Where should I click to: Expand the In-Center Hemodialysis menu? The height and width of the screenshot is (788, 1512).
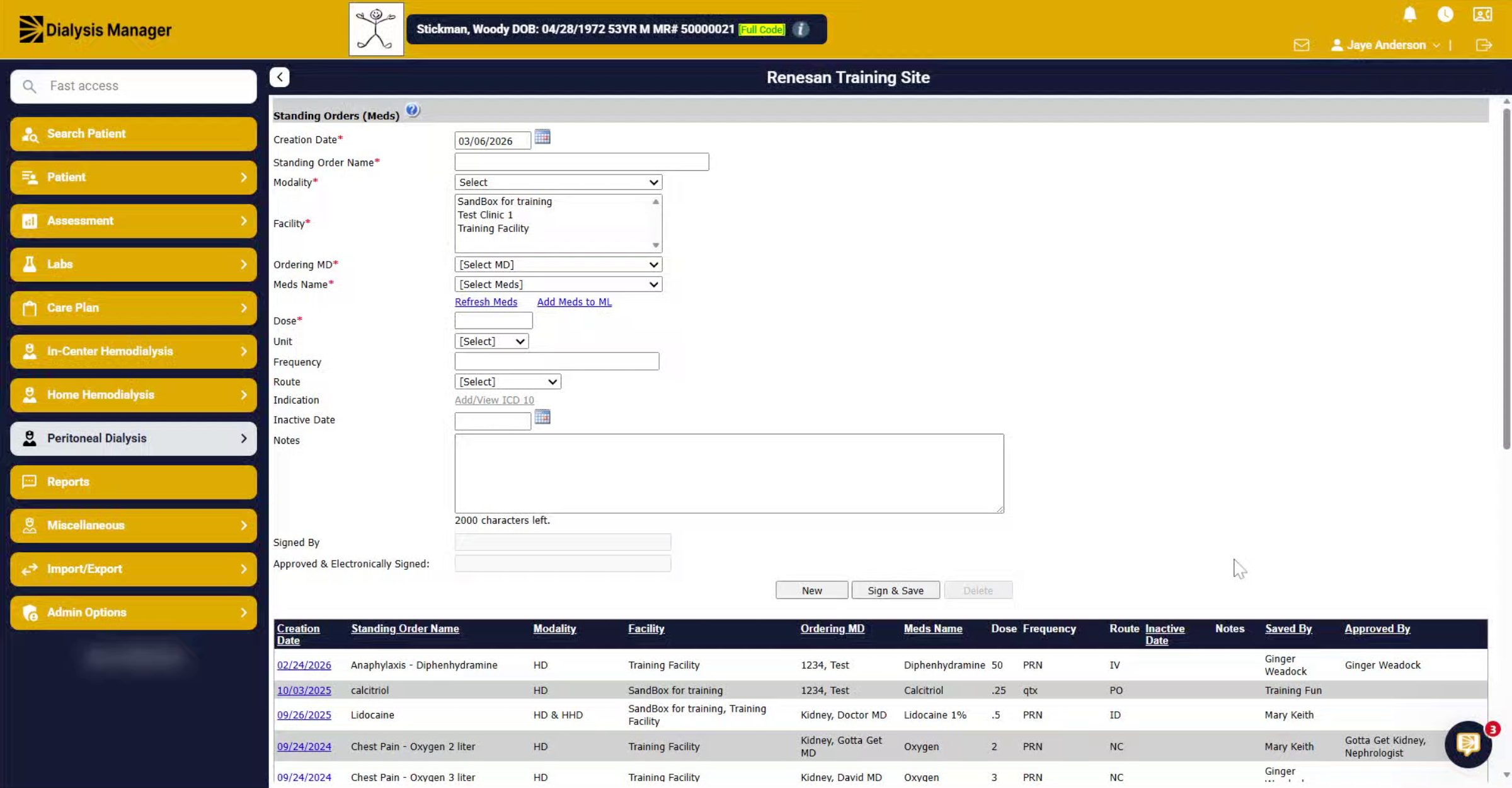134,351
